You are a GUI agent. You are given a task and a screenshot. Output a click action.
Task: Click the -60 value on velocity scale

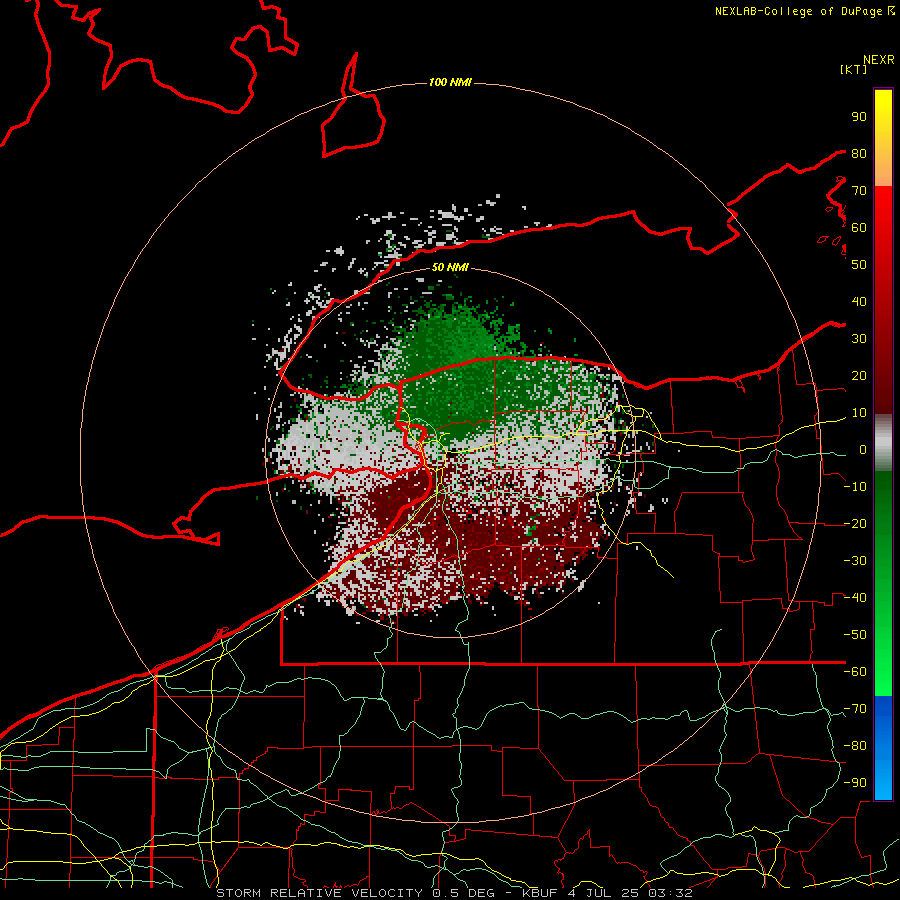pyautogui.click(x=855, y=672)
